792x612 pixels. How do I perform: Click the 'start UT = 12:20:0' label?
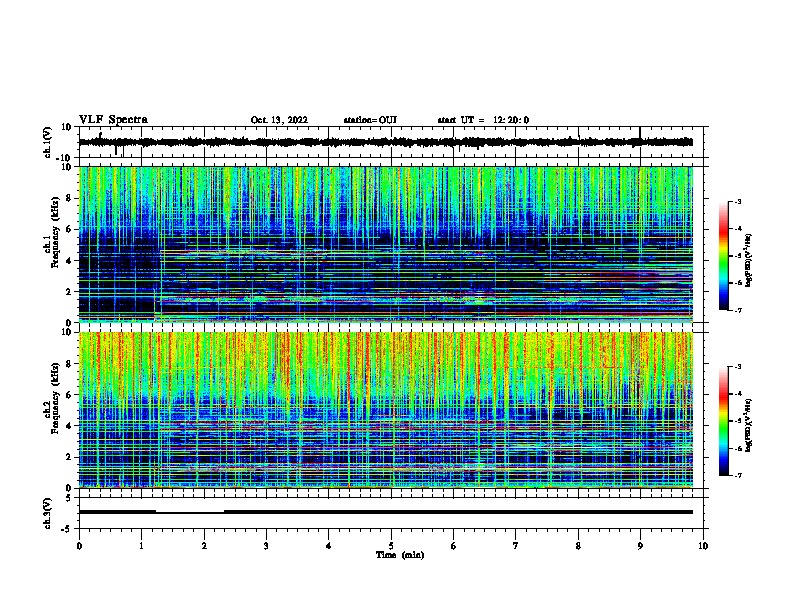(x=483, y=120)
